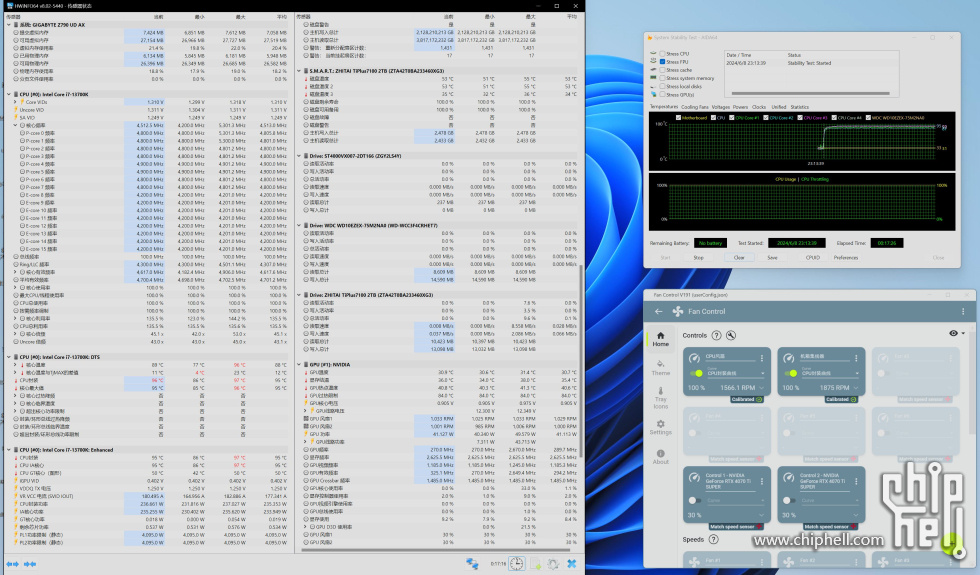Image resolution: width=980 pixels, height=575 pixels.
Task: Open HWiNFO network remote monitoring icon
Action: point(472,564)
